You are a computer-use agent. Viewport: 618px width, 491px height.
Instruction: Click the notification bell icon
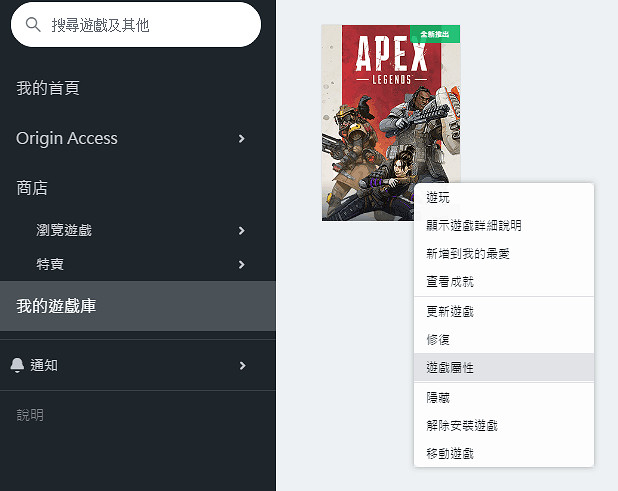[x=17, y=365]
